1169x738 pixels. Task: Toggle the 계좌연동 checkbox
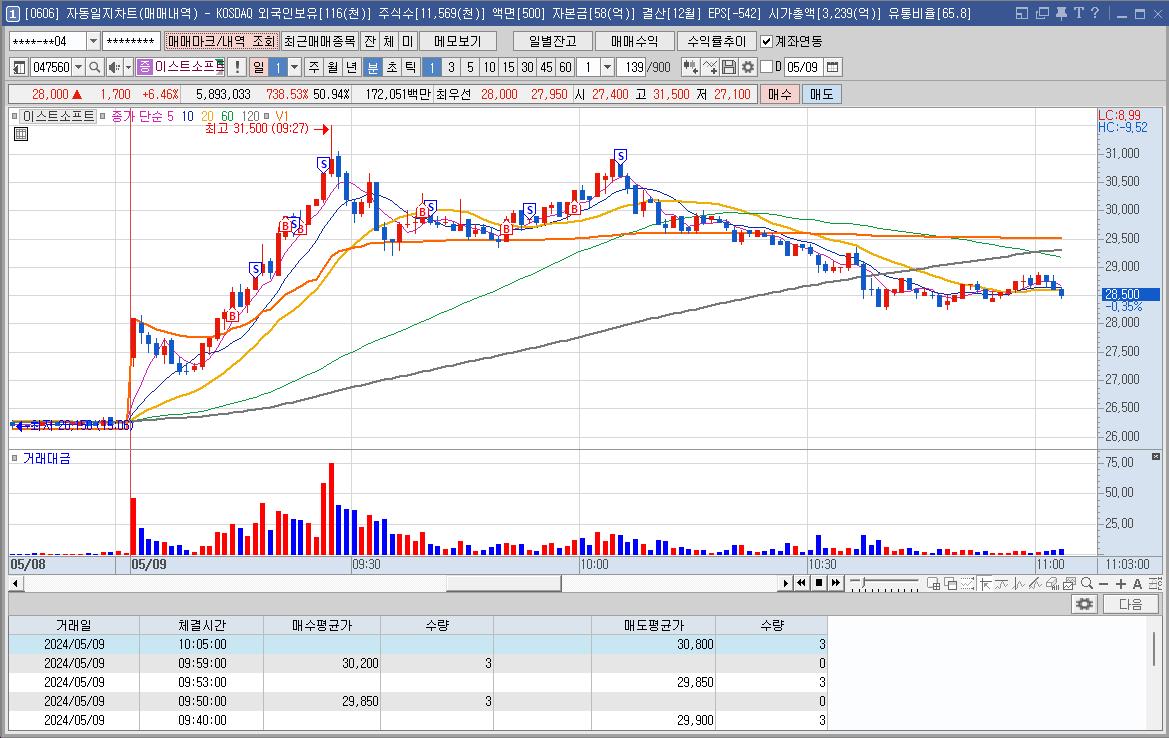point(766,42)
